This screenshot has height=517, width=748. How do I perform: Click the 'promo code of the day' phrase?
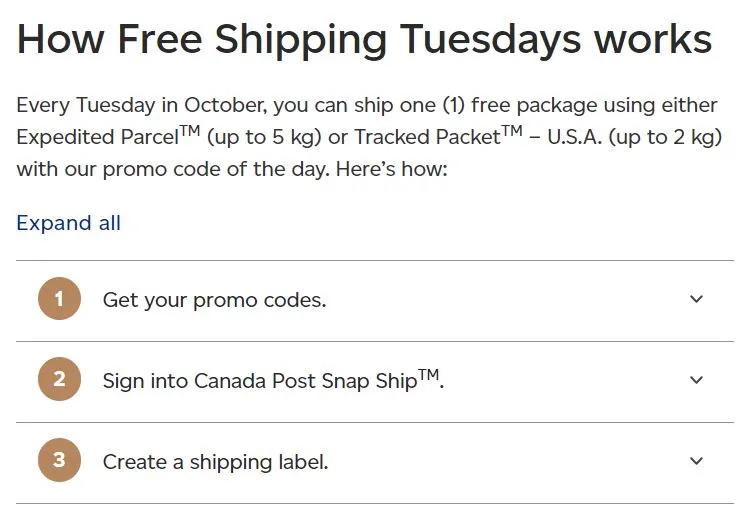(216, 169)
